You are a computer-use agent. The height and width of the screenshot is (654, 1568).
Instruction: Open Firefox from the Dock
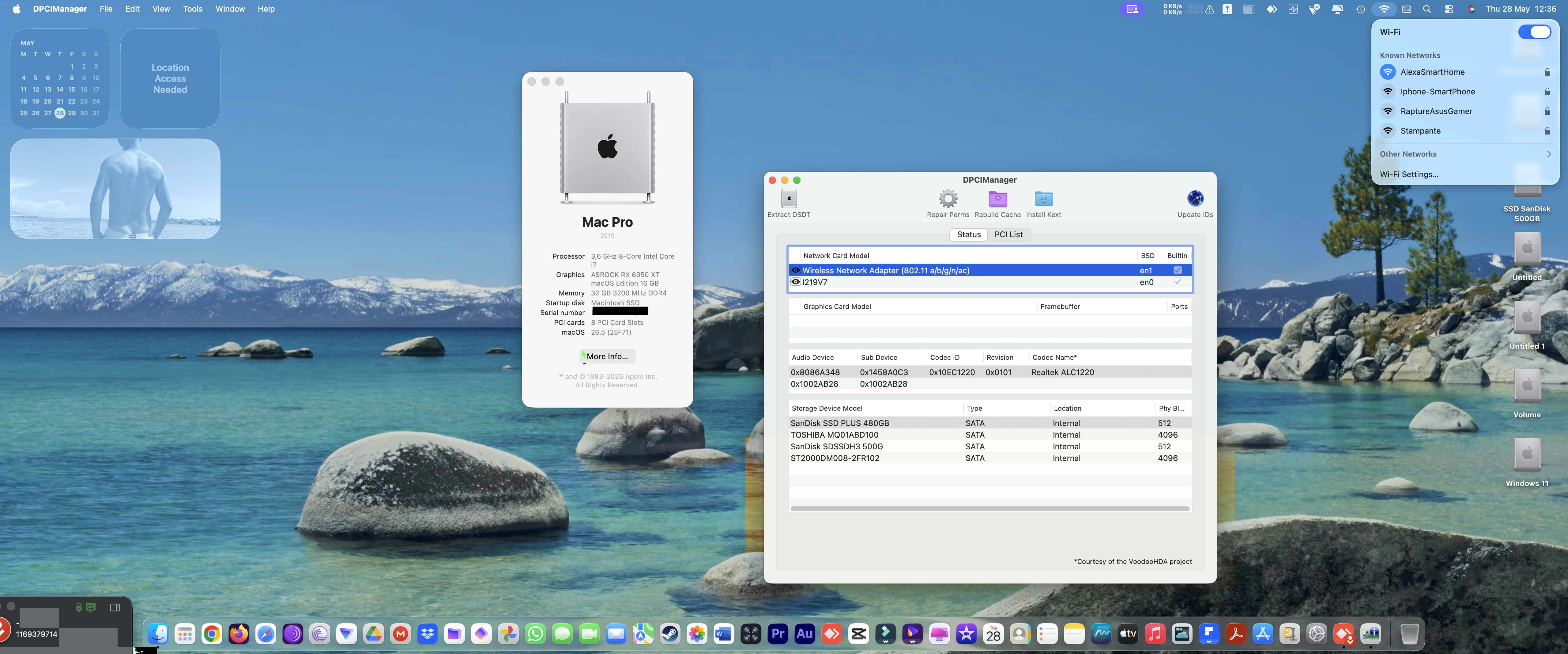coord(239,634)
